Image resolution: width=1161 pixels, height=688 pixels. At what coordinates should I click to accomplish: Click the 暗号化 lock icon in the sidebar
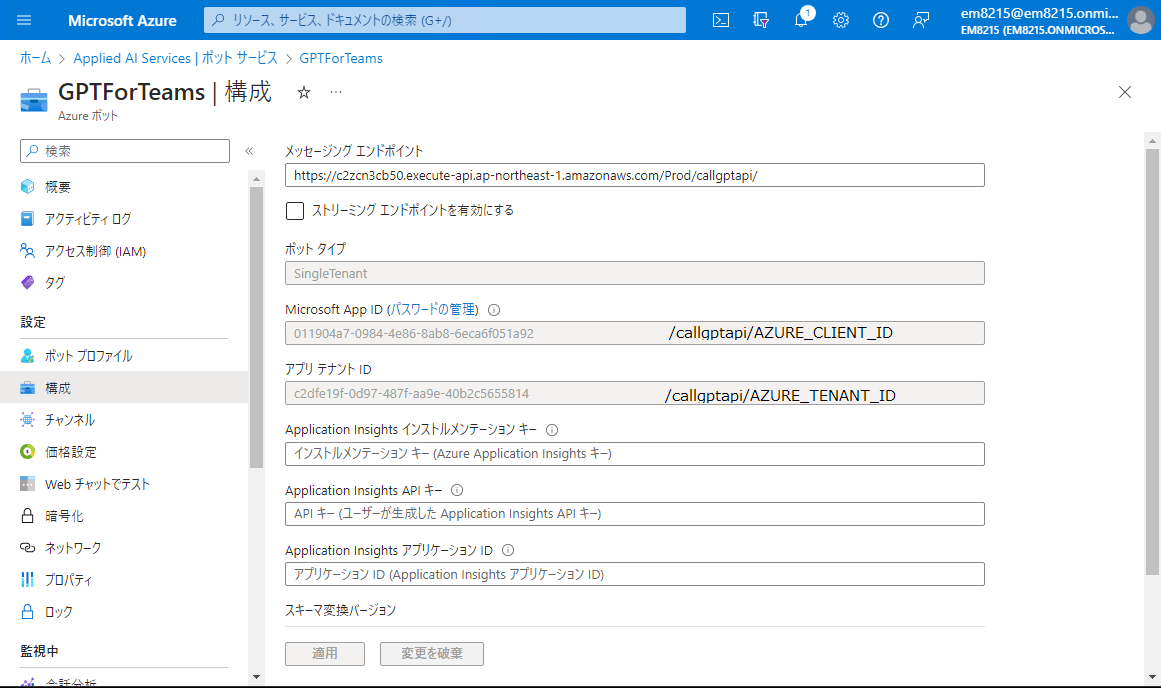point(27,515)
